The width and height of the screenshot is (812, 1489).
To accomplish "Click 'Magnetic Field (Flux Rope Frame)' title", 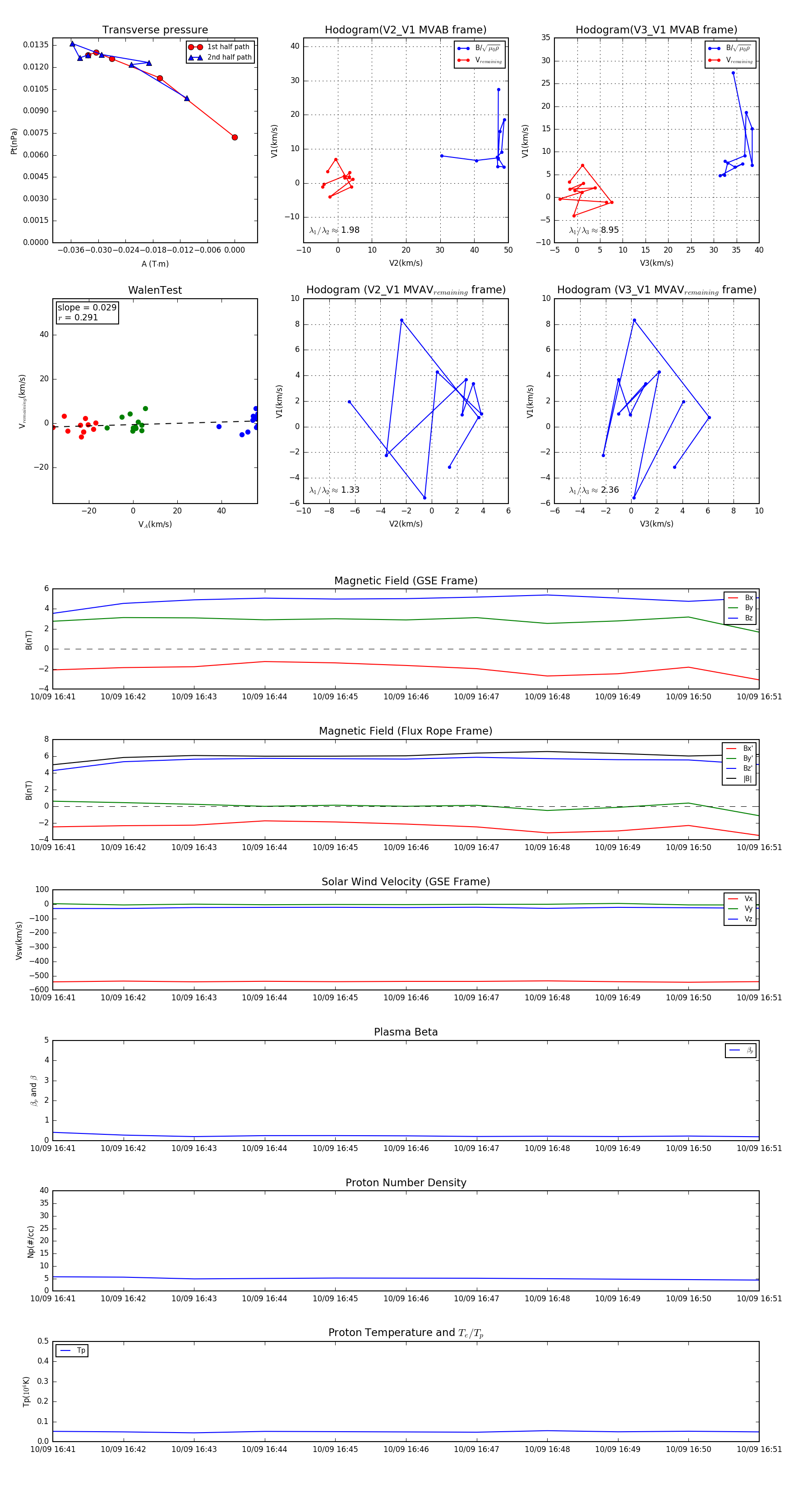I will [406, 731].
